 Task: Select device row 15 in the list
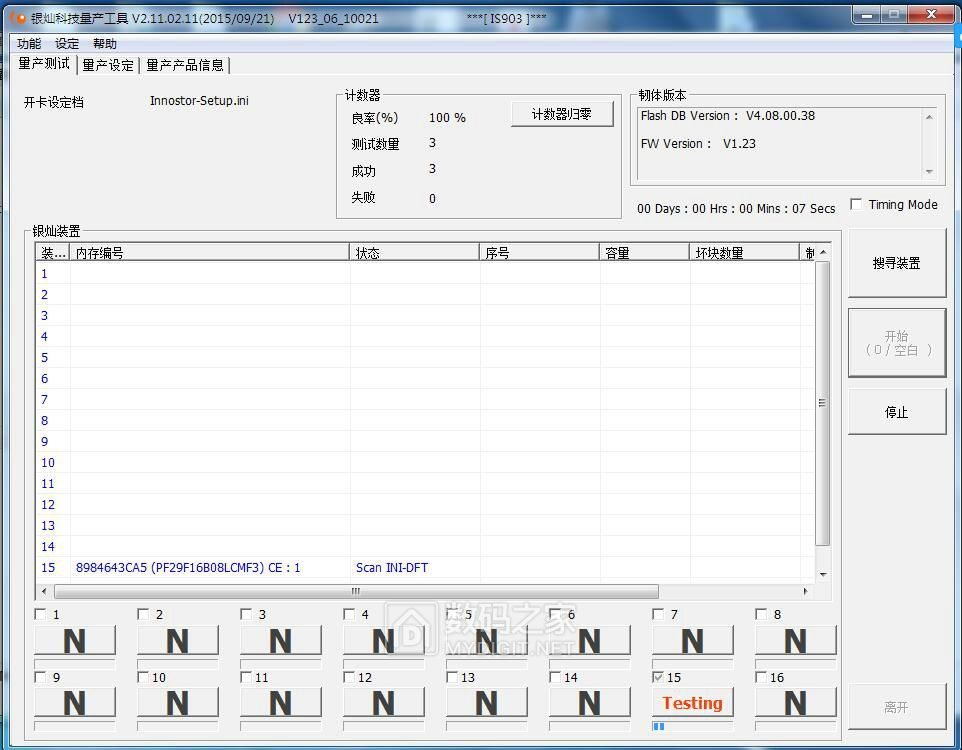[188, 568]
